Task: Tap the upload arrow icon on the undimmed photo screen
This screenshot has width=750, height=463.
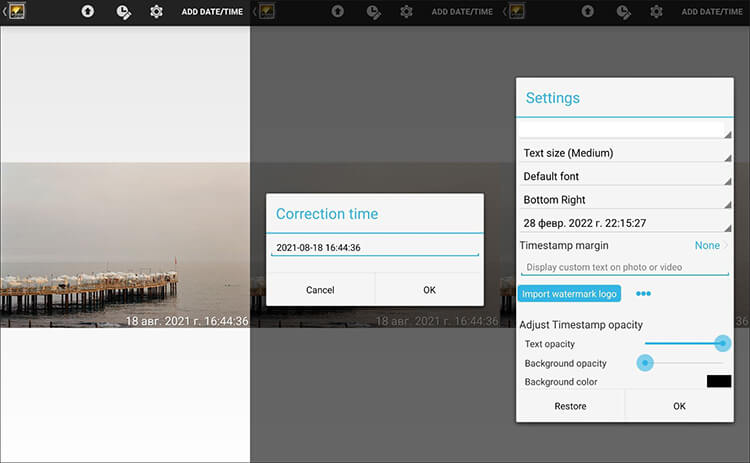Action: (x=88, y=11)
